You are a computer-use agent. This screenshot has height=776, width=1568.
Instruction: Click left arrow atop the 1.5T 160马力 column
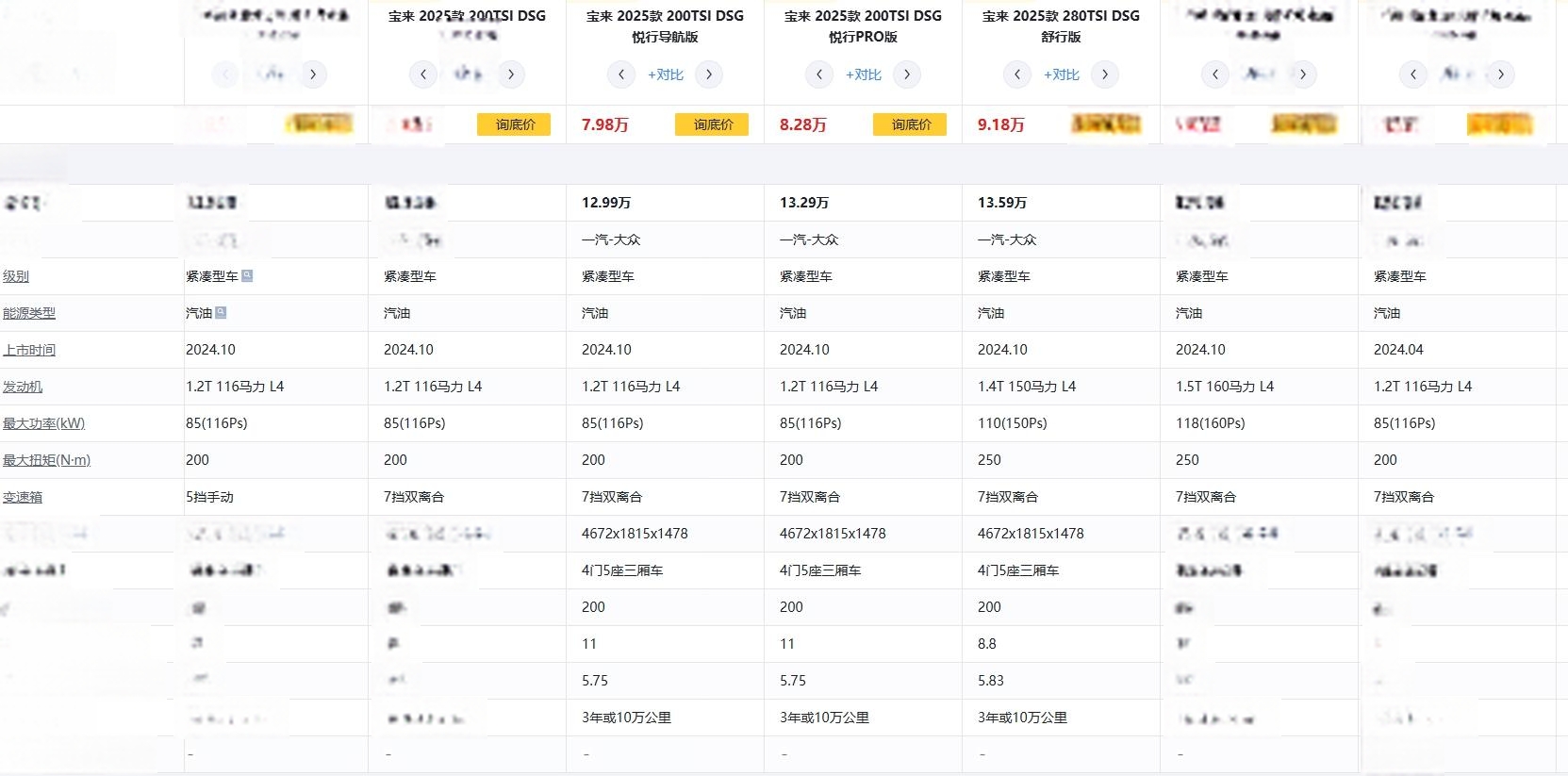(1215, 74)
